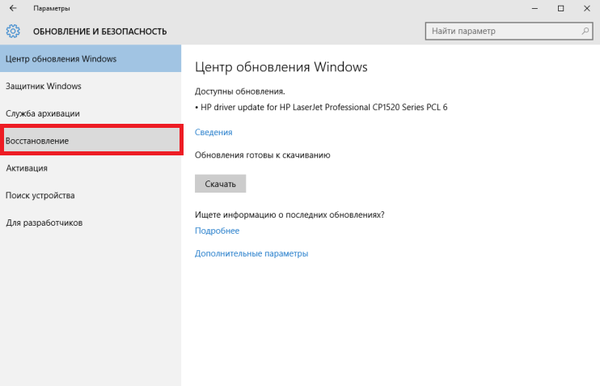Maximize the Параметры window
This screenshot has height=386, width=600.
561,8
